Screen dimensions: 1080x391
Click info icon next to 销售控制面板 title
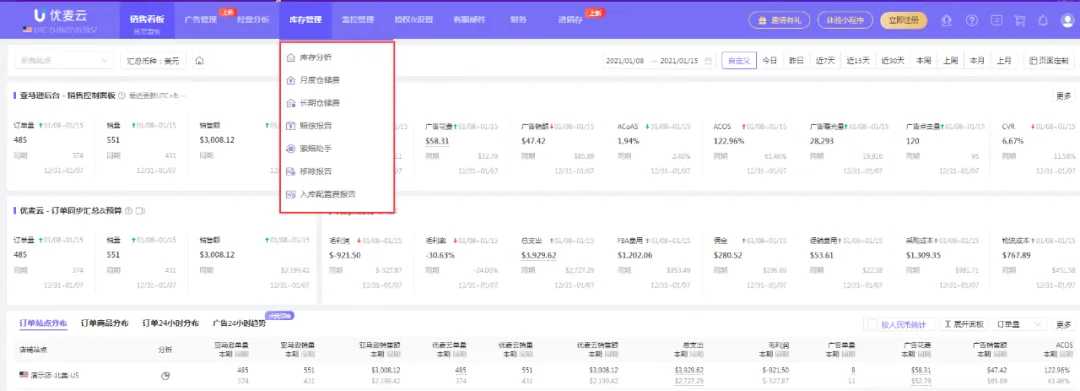coord(121,96)
